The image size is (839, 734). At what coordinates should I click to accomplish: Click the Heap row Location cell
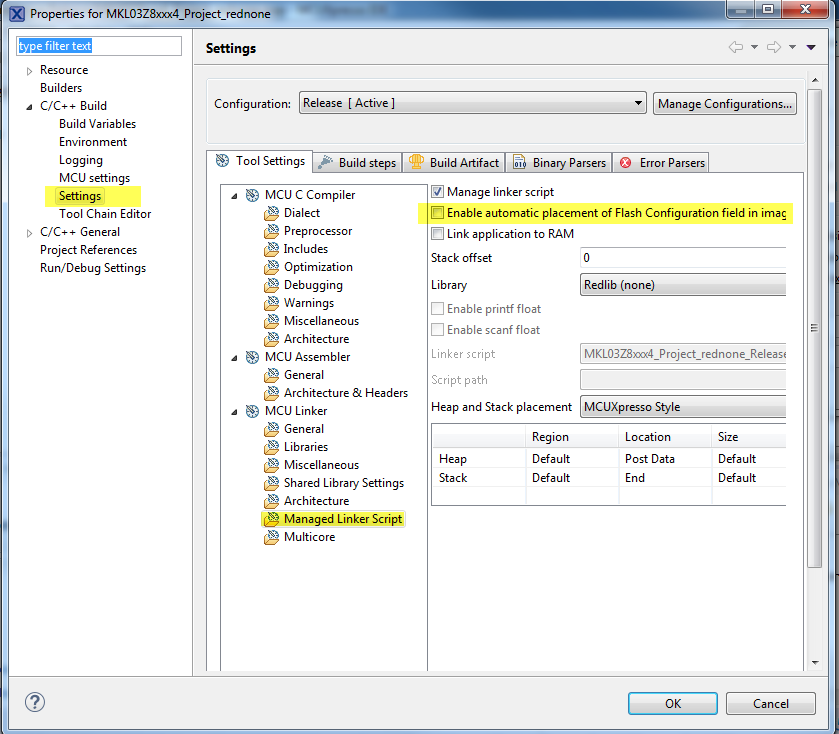pos(665,458)
